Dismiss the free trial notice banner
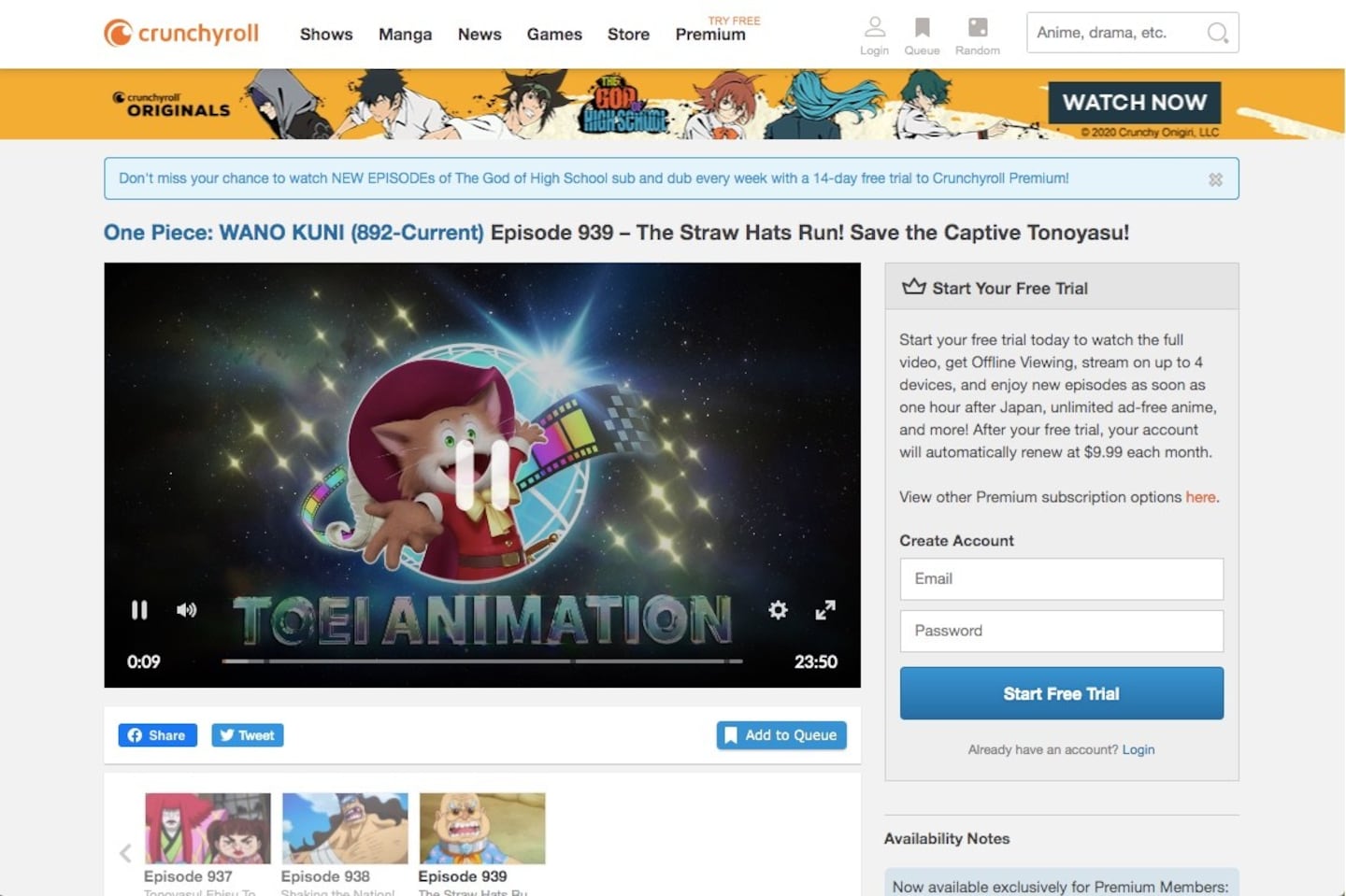This screenshot has height=896, width=1346. click(1215, 179)
